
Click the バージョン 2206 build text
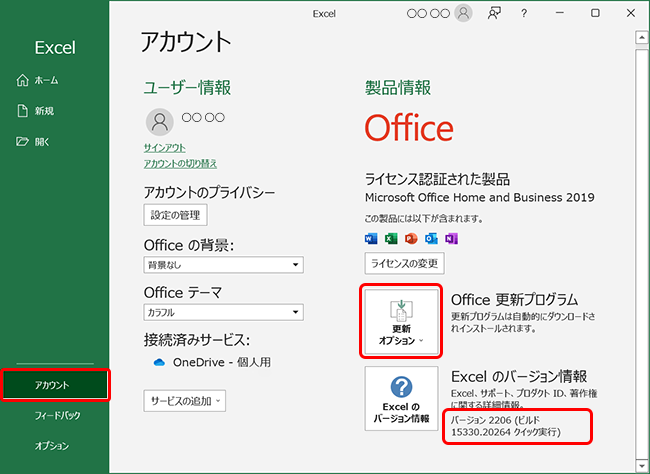[506, 426]
